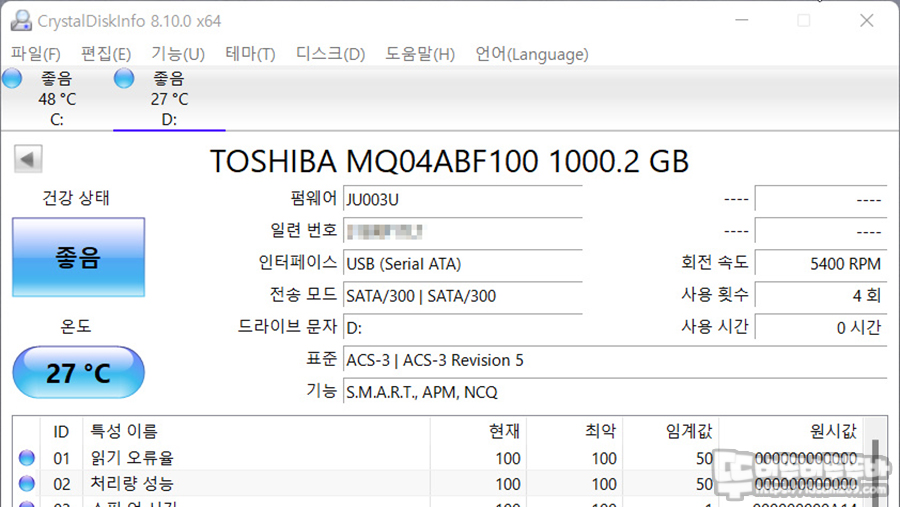Image resolution: width=900 pixels, height=507 pixels.
Task: Click the firmware field JU003U
Action: [463, 200]
